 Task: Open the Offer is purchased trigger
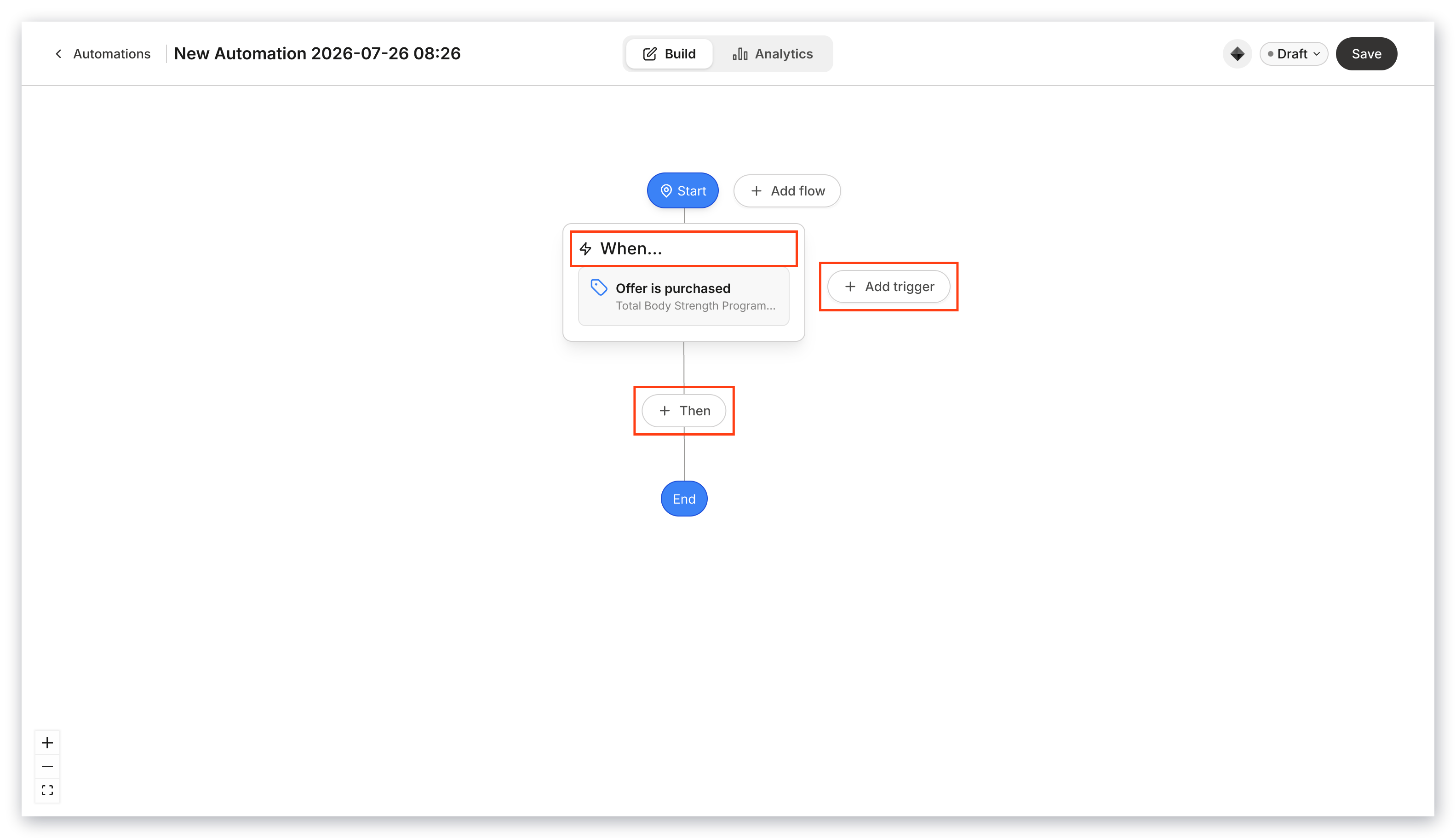click(684, 296)
